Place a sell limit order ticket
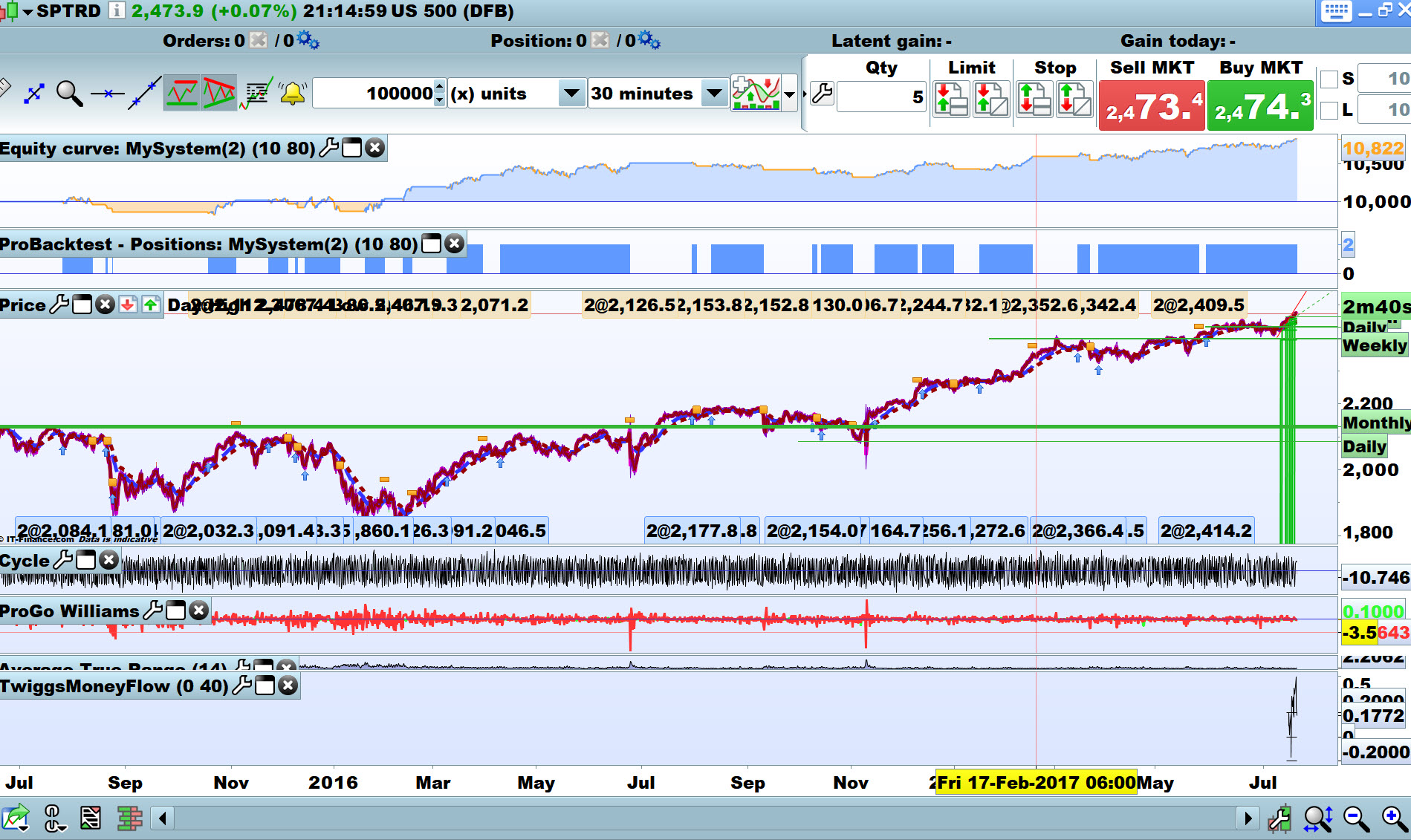This screenshot has height=840, width=1411. (951, 99)
